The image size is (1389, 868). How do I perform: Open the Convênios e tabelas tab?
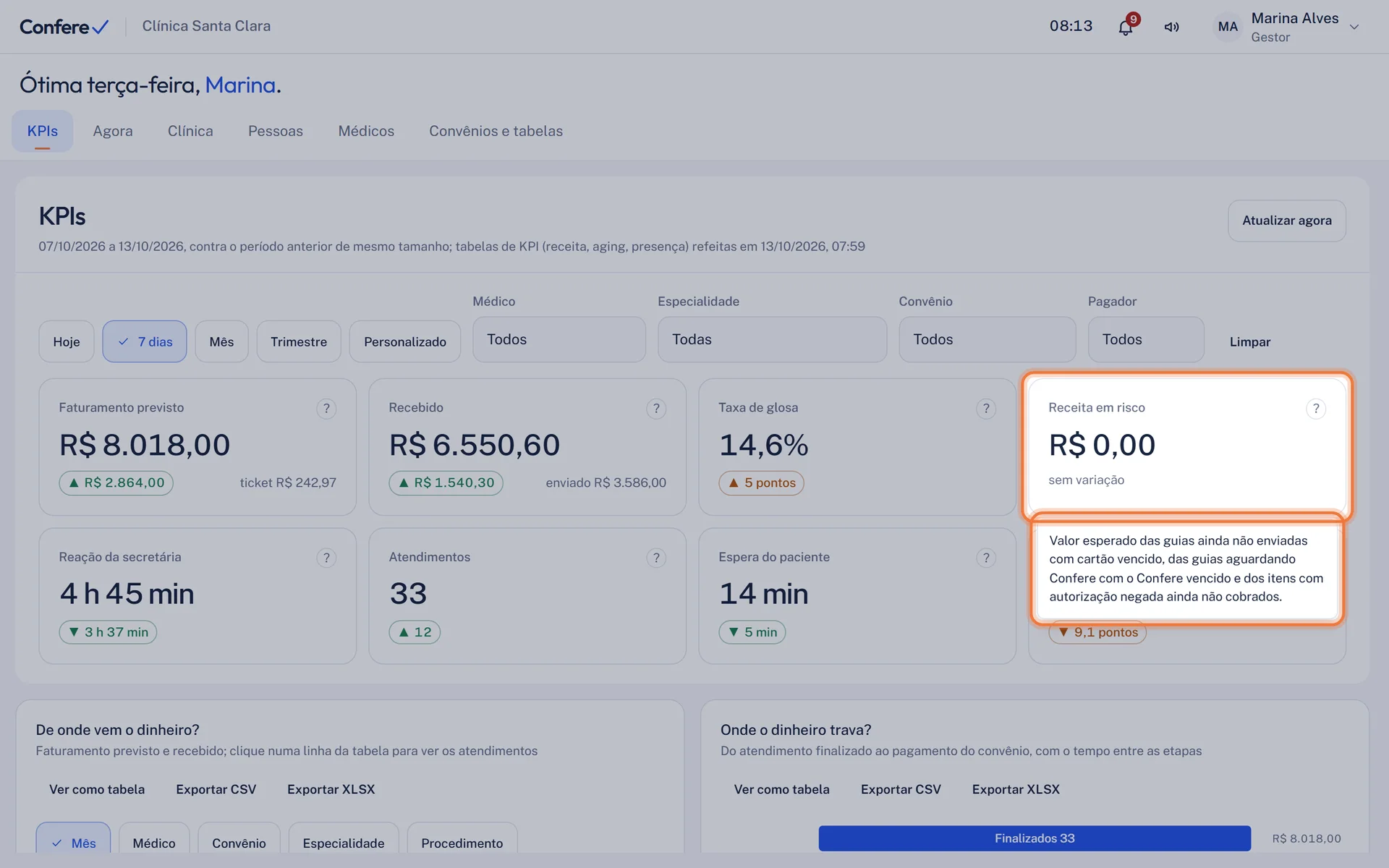(496, 131)
